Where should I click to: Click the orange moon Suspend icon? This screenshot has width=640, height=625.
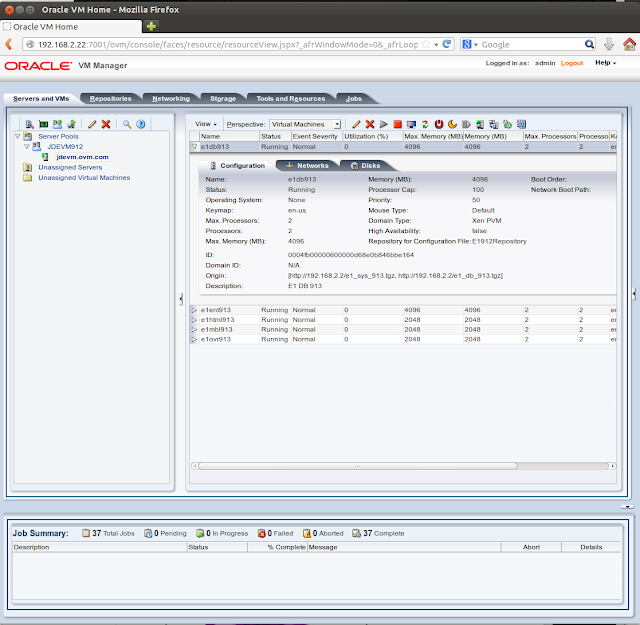(x=452, y=124)
